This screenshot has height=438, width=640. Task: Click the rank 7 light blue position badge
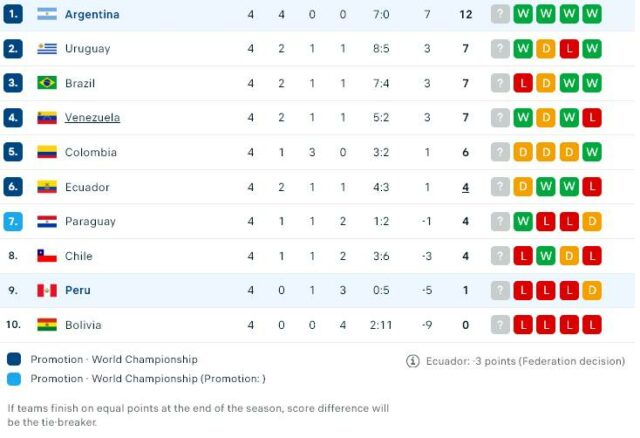(13, 221)
